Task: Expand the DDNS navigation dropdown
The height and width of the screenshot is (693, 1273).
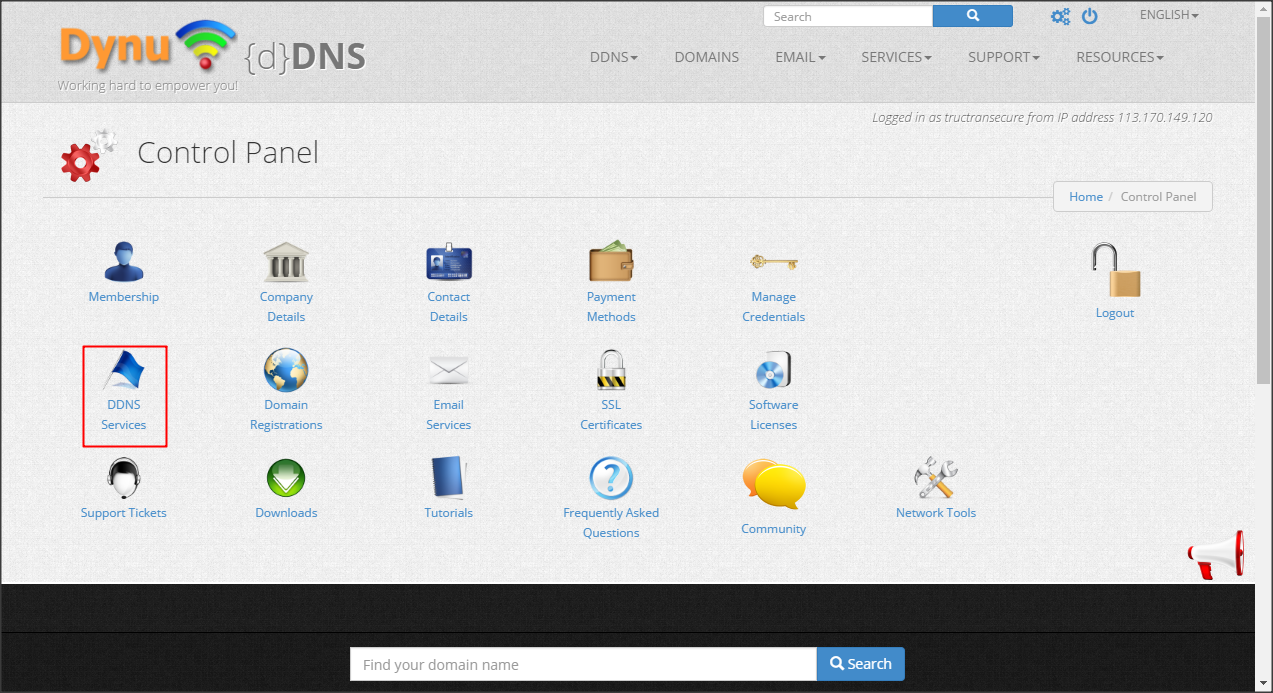Action: click(613, 57)
